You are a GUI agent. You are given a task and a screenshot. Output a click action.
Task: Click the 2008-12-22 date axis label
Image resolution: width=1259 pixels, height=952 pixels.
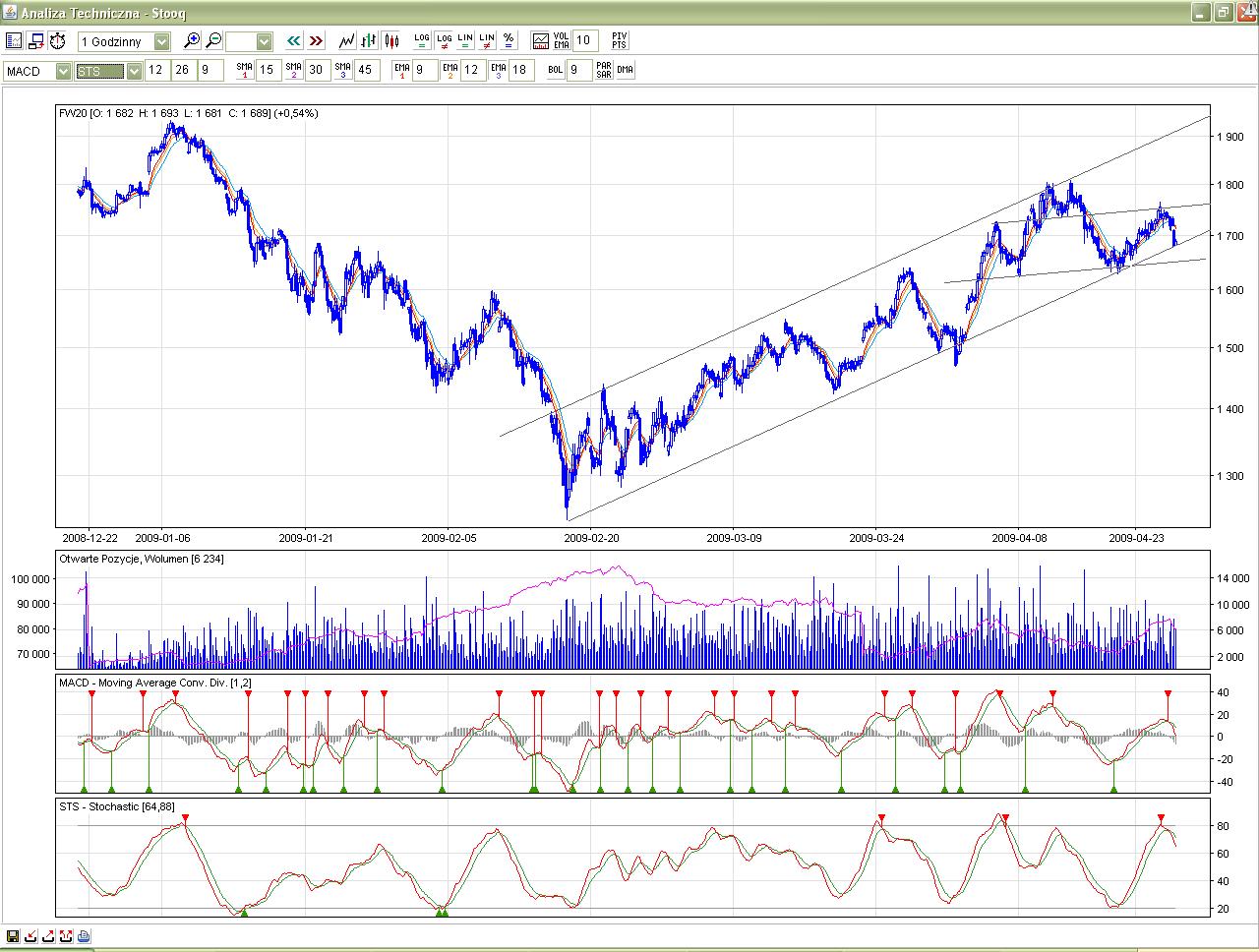coord(90,538)
